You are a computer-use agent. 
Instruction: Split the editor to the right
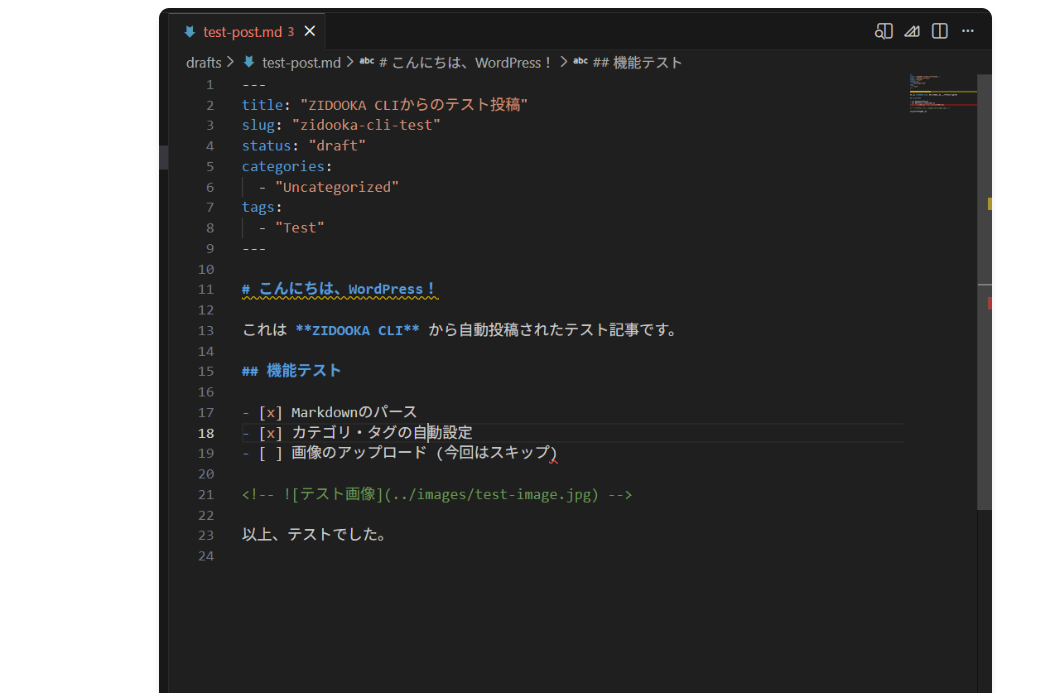tap(939, 31)
